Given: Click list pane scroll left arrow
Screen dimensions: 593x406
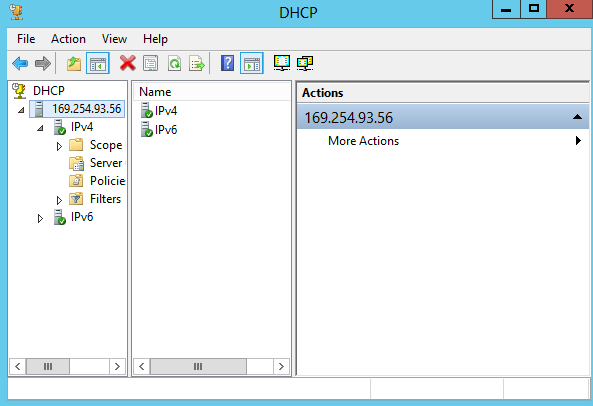Looking at the screenshot, I should pyautogui.click(x=142, y=366).
